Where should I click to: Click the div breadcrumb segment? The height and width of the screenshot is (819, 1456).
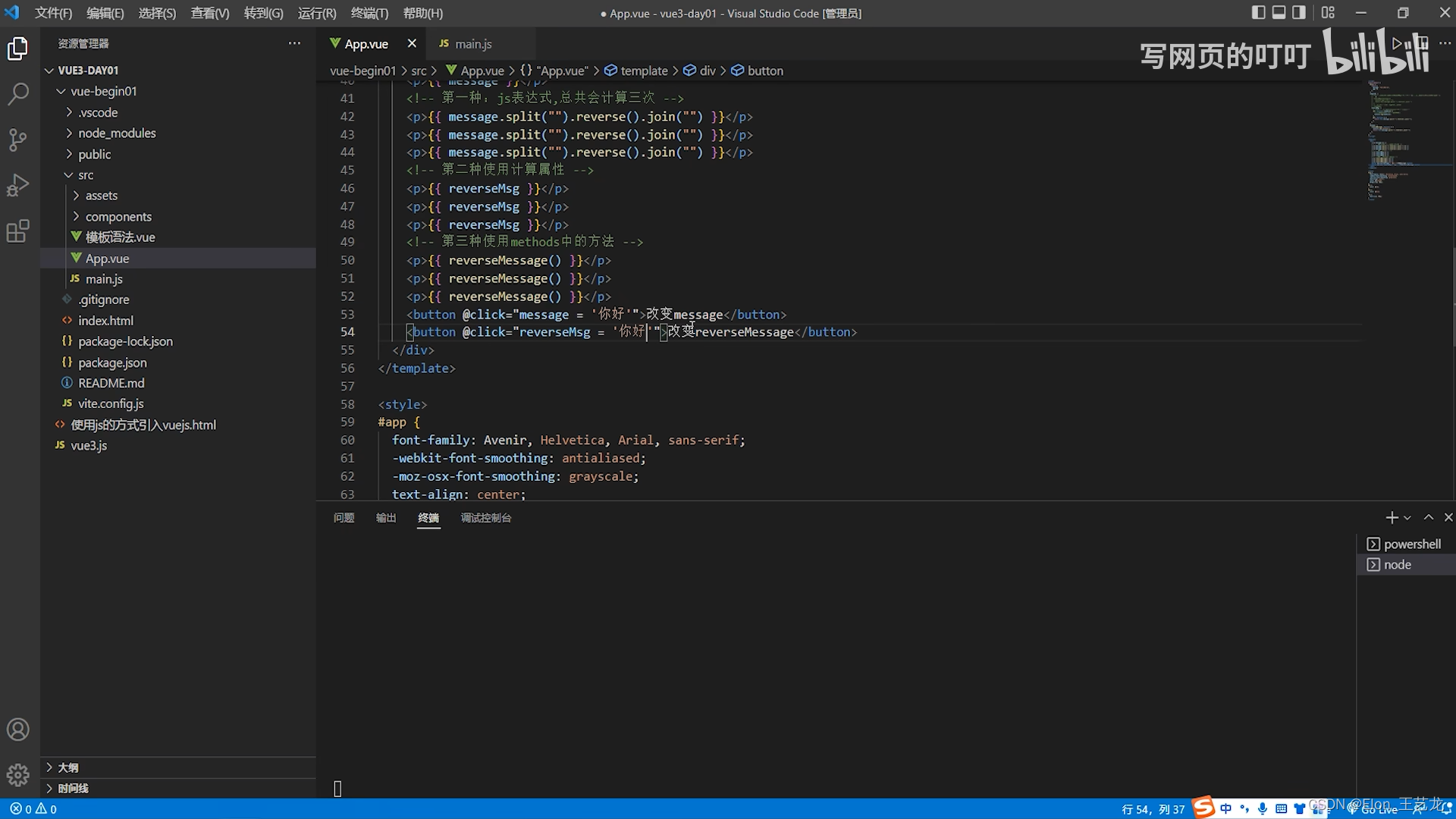click(700, 71)
